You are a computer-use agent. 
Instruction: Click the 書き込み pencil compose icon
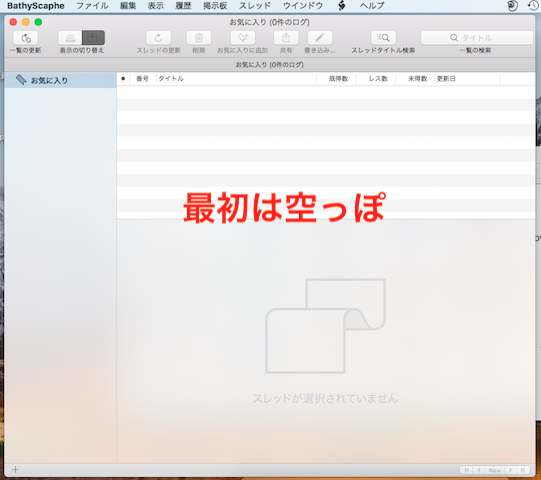point(320,38)
